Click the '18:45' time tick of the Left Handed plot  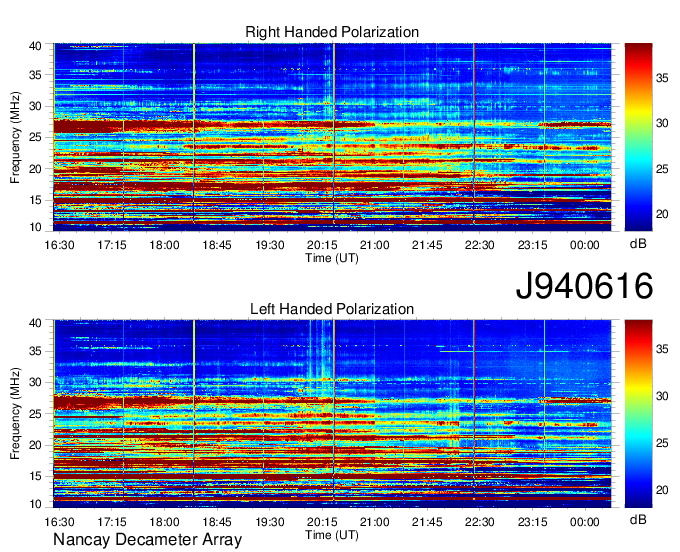click(x=217, y=522)
